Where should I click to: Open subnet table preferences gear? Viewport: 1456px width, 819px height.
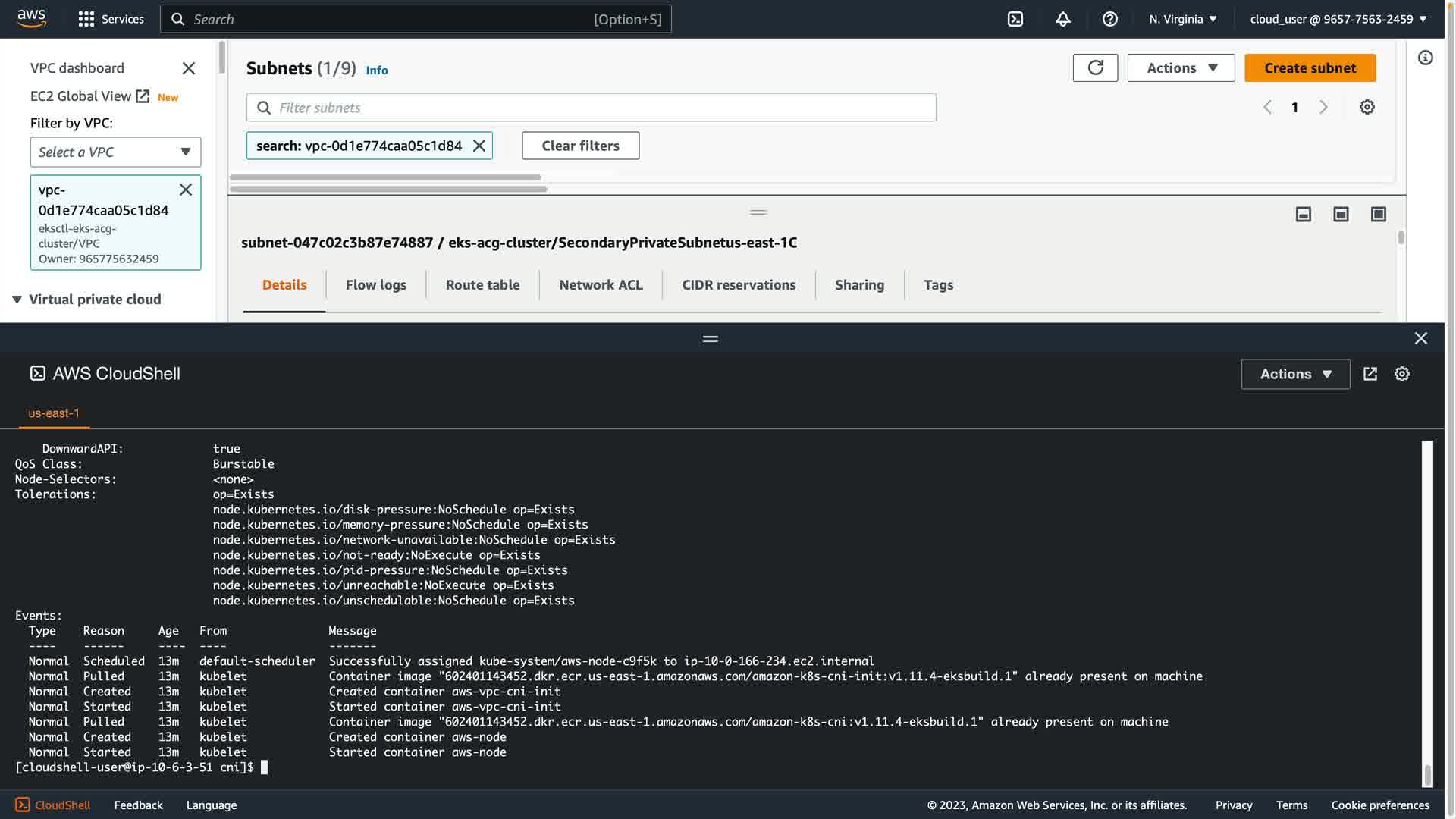(1367, 107)
